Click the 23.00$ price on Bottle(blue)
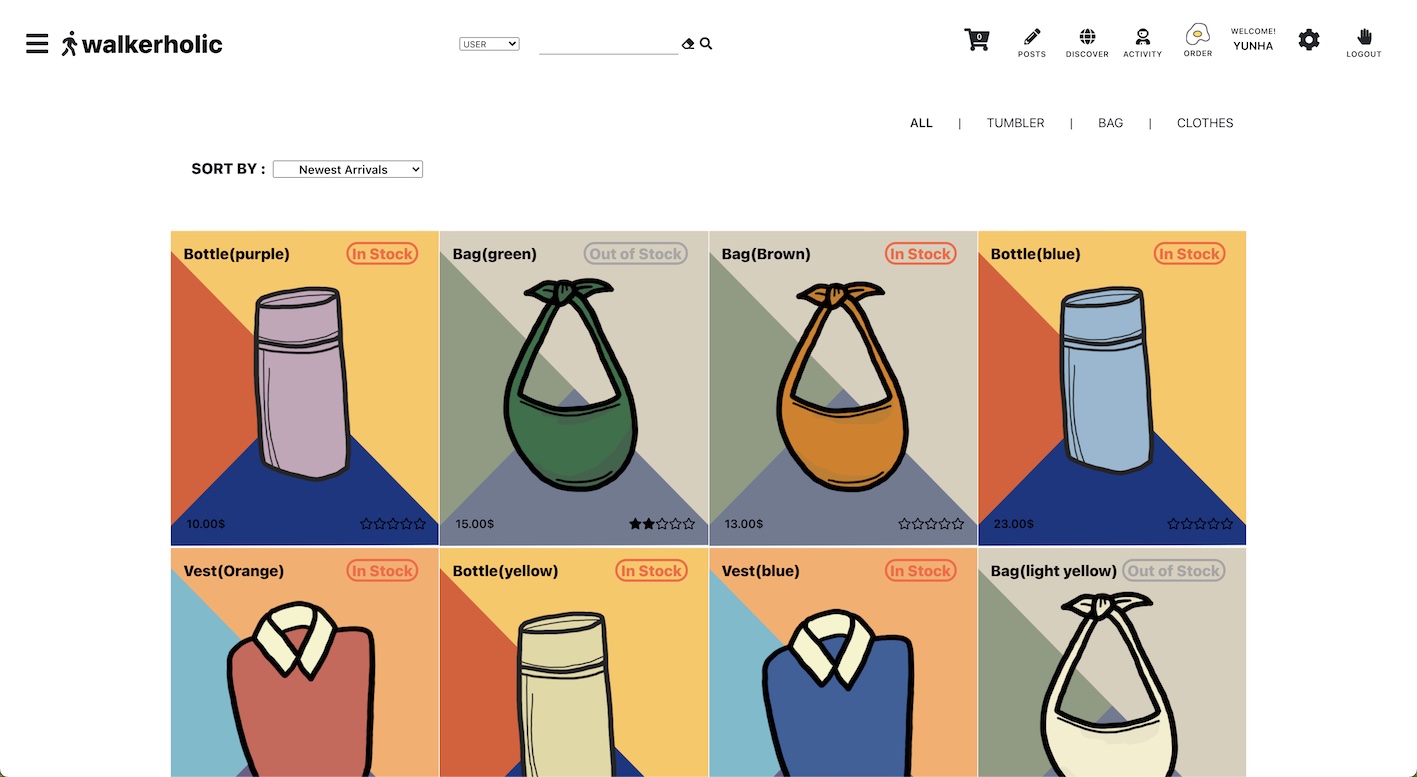Viewport: 1417px width, 777px height. pos(1013,524)
